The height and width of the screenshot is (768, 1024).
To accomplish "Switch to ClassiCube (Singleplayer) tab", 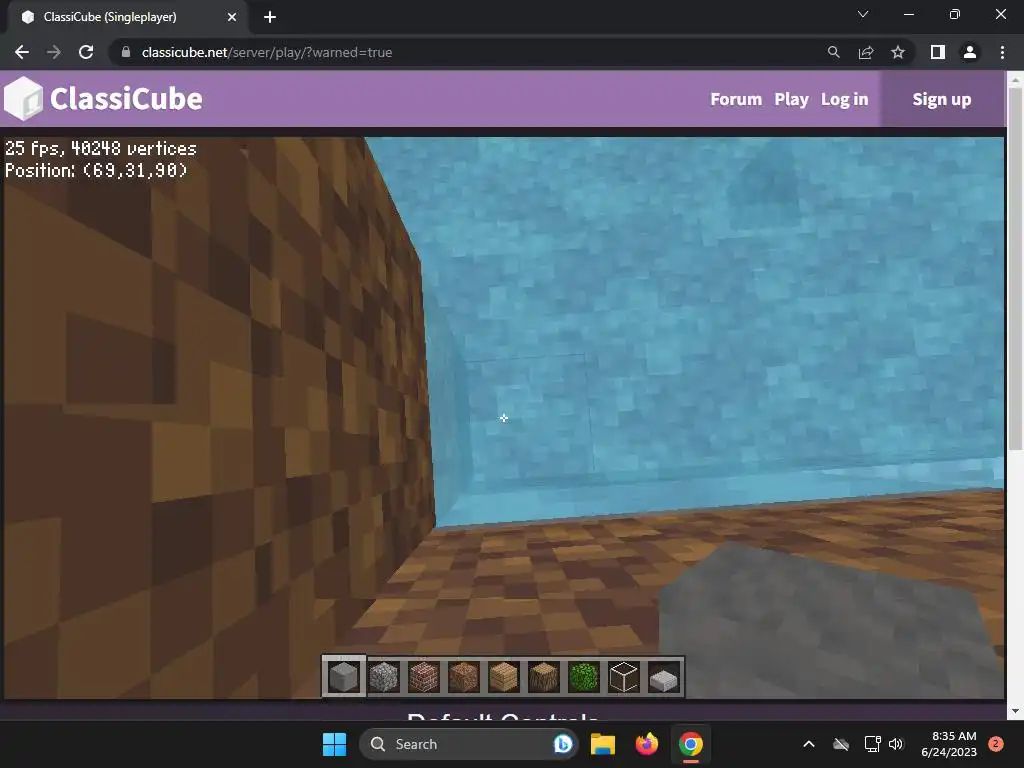I will (128, 17).
